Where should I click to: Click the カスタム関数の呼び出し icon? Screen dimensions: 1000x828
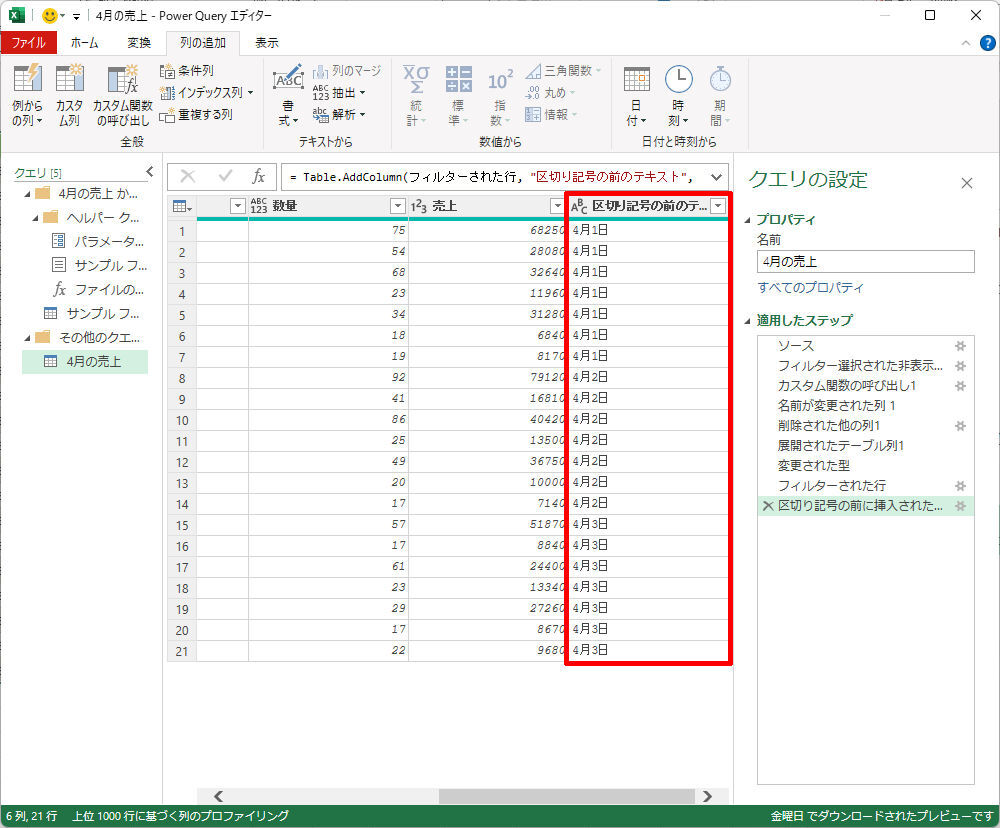pos(122,80)
